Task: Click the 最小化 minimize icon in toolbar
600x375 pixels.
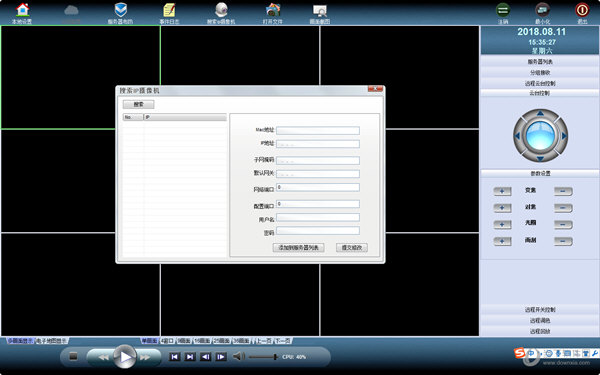Action: (x=542, y=10)
